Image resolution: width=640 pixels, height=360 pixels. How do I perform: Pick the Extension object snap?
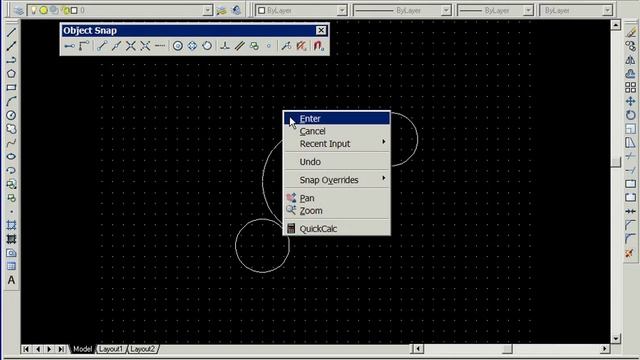[160, 46]
